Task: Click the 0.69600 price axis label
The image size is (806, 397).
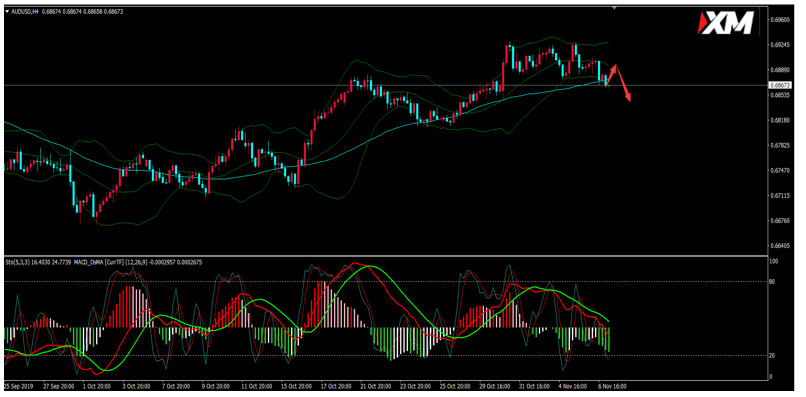Action: 780,20
